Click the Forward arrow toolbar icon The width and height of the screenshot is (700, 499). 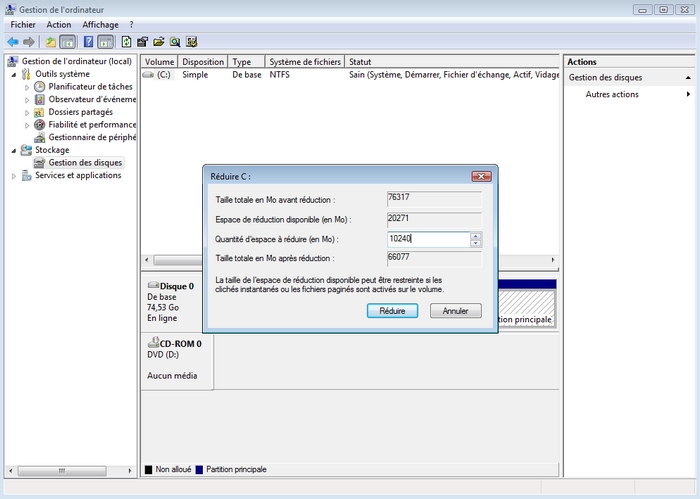click(29, 42)
